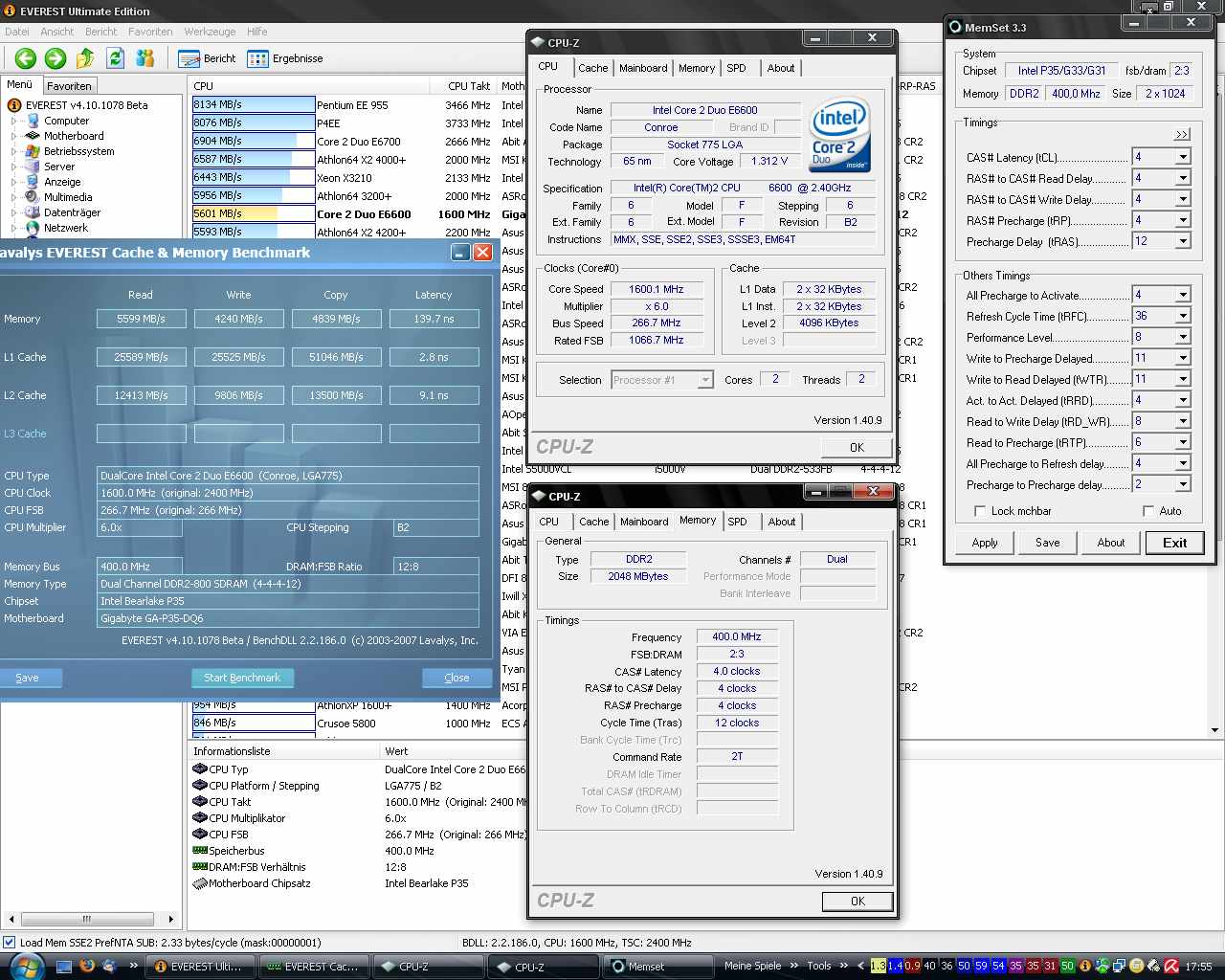Image resolution: width=1225 pixels, height=980 pixels.
Task: Select Computer node in EVEREST tree
Action: (66, 121)
